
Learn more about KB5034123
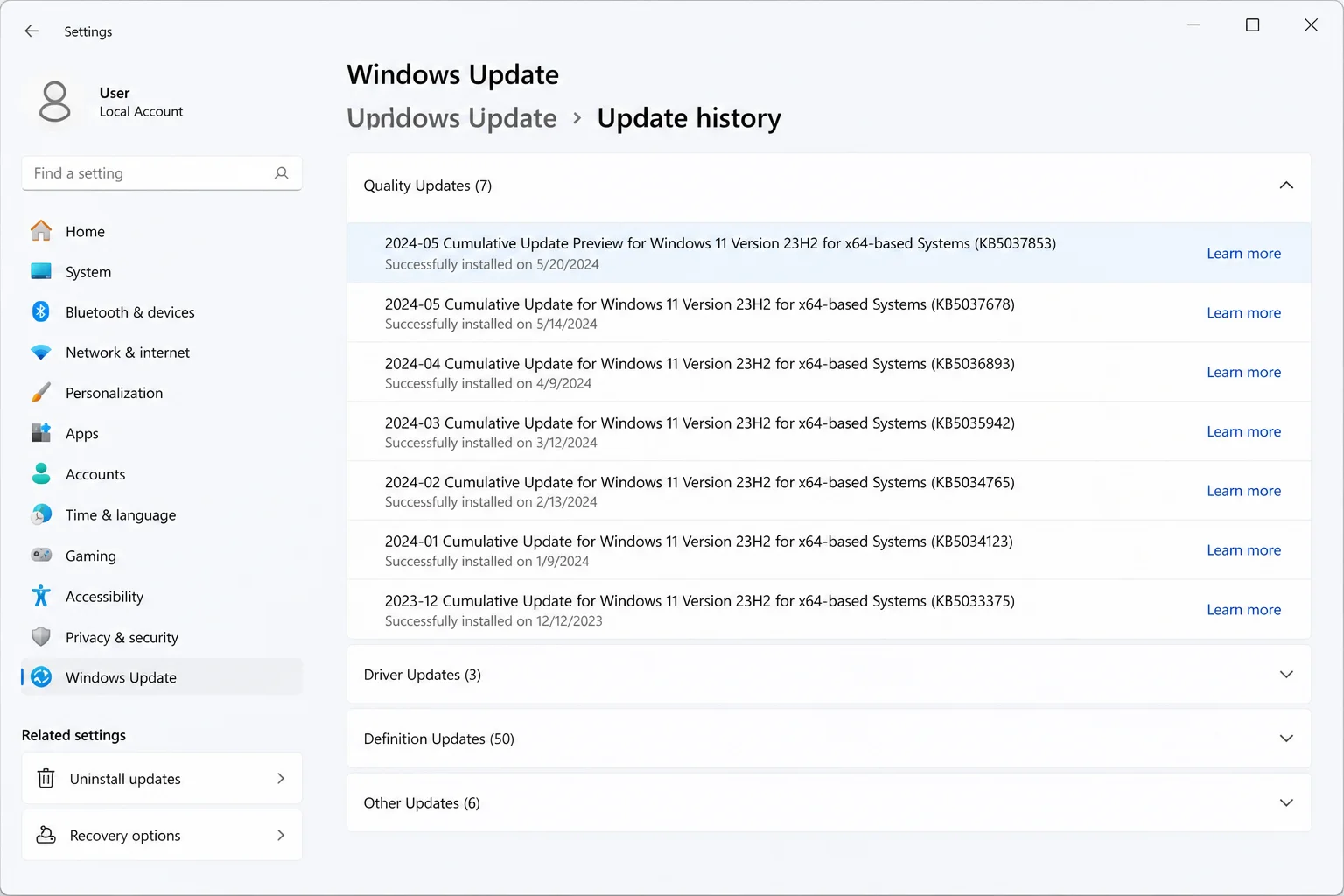[1243, 550]
